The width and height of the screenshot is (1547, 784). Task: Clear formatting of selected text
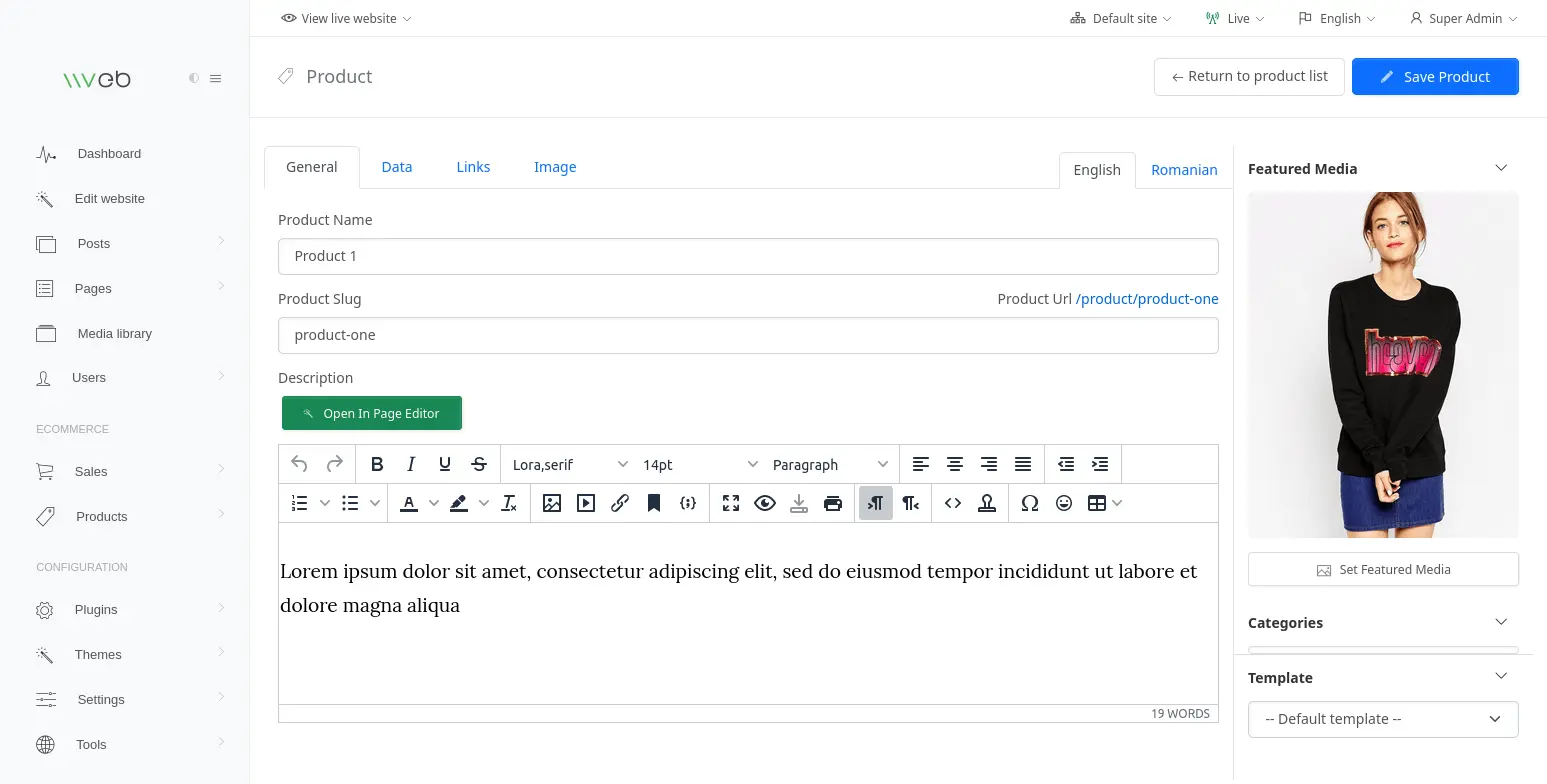tap(509, 503)
